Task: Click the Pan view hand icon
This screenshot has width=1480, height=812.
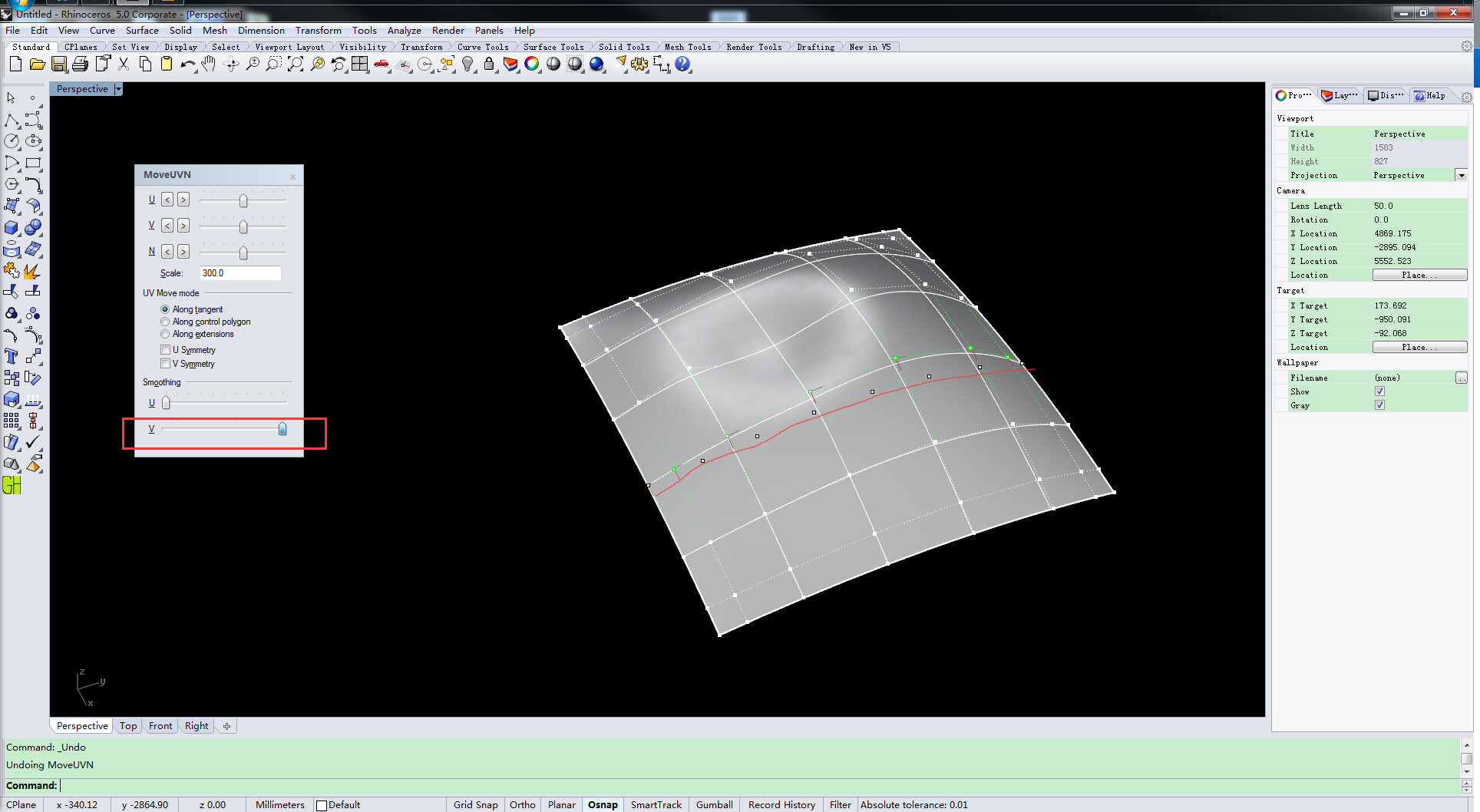Action: 209,65
